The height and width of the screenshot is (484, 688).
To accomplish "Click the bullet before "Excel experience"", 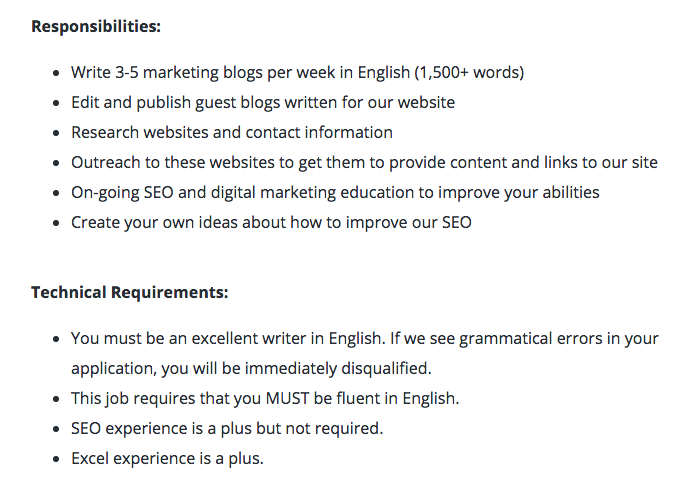I will (x=55, y=459).
